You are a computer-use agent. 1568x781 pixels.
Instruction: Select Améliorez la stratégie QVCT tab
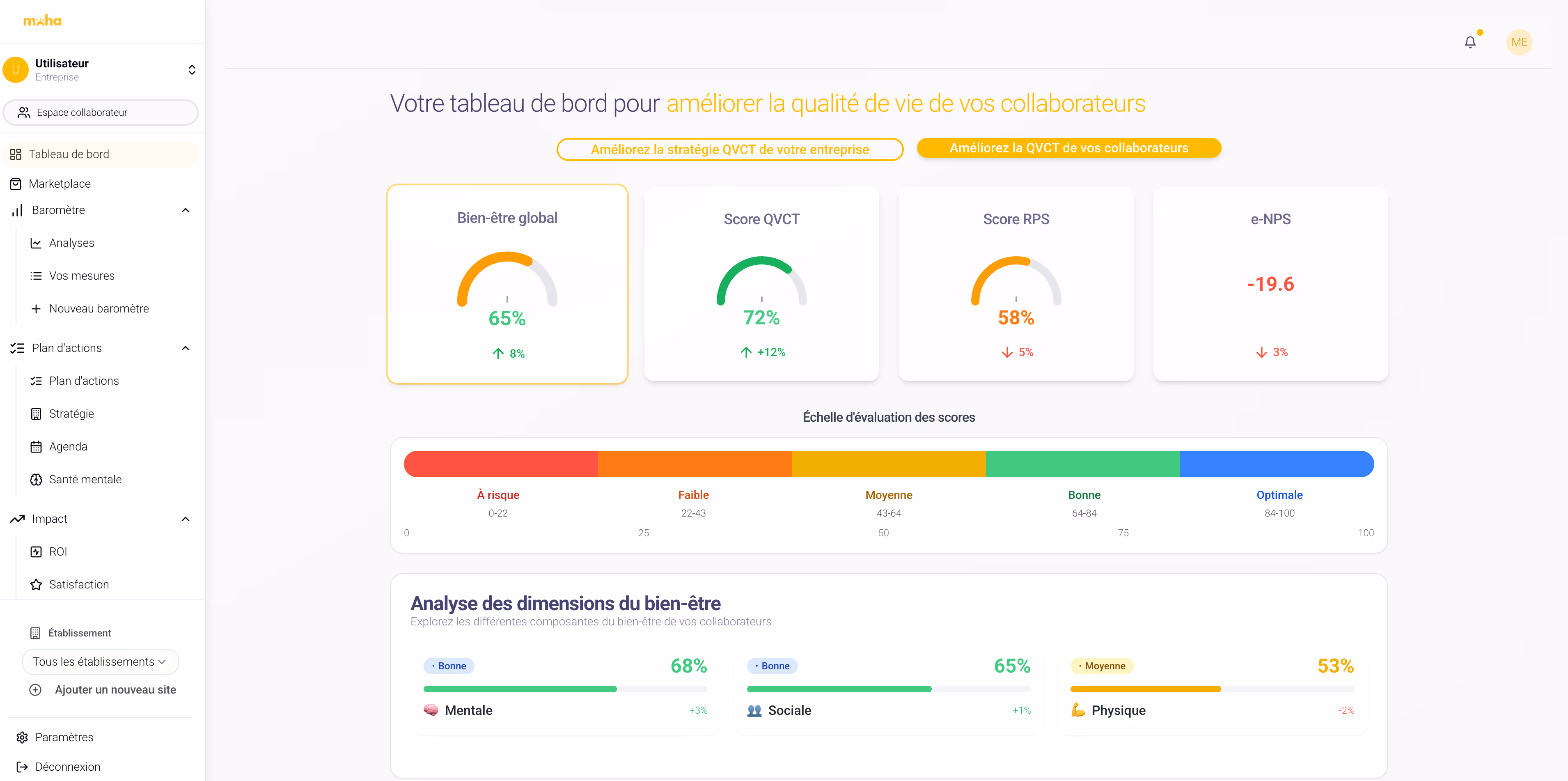point(729,150)
